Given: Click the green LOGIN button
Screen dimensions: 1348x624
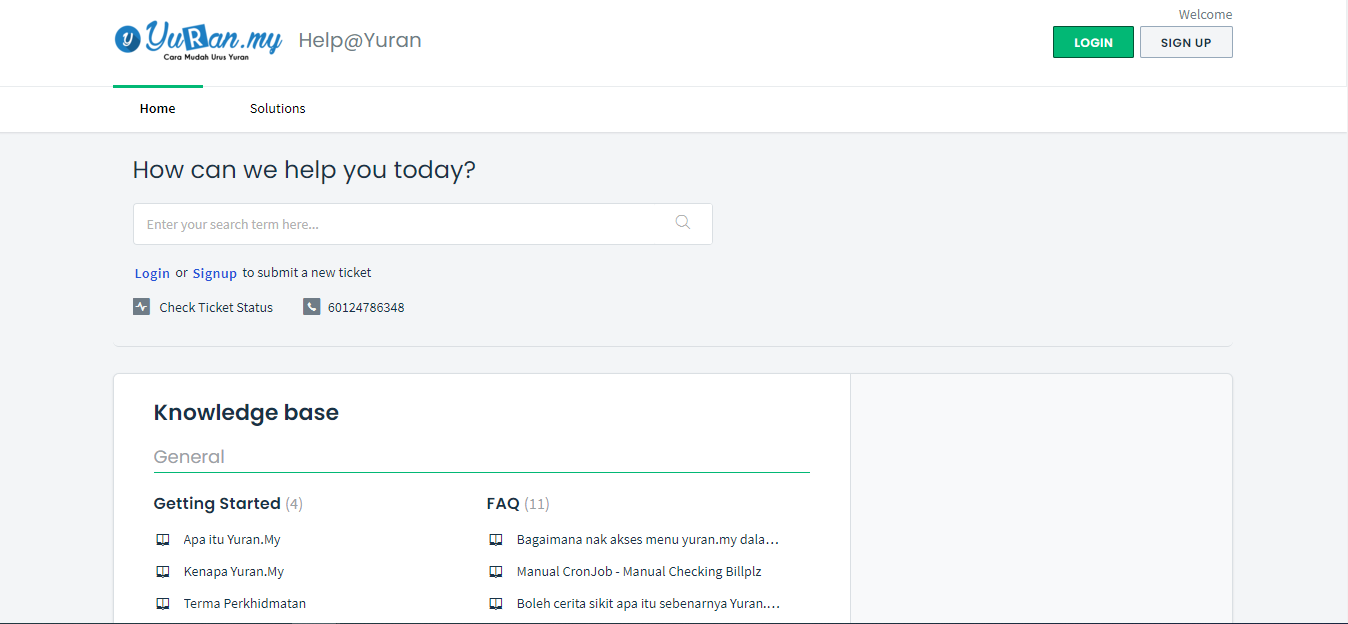Looking at the screenshot, I should coord(1093,42).
